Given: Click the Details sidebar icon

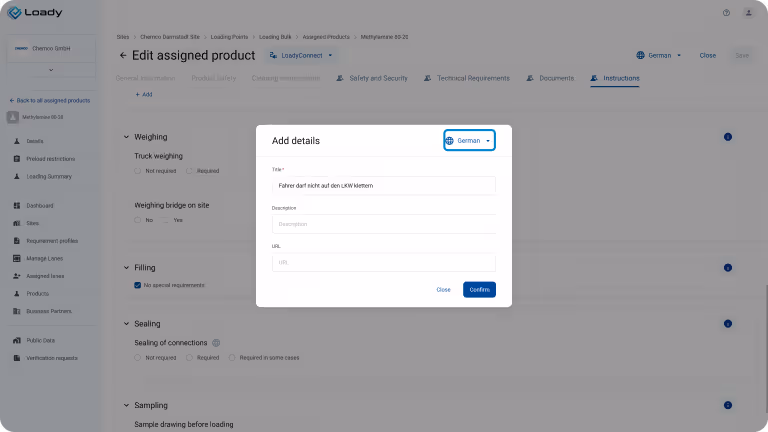Looking at the screenshot, I should pos(17,141).
